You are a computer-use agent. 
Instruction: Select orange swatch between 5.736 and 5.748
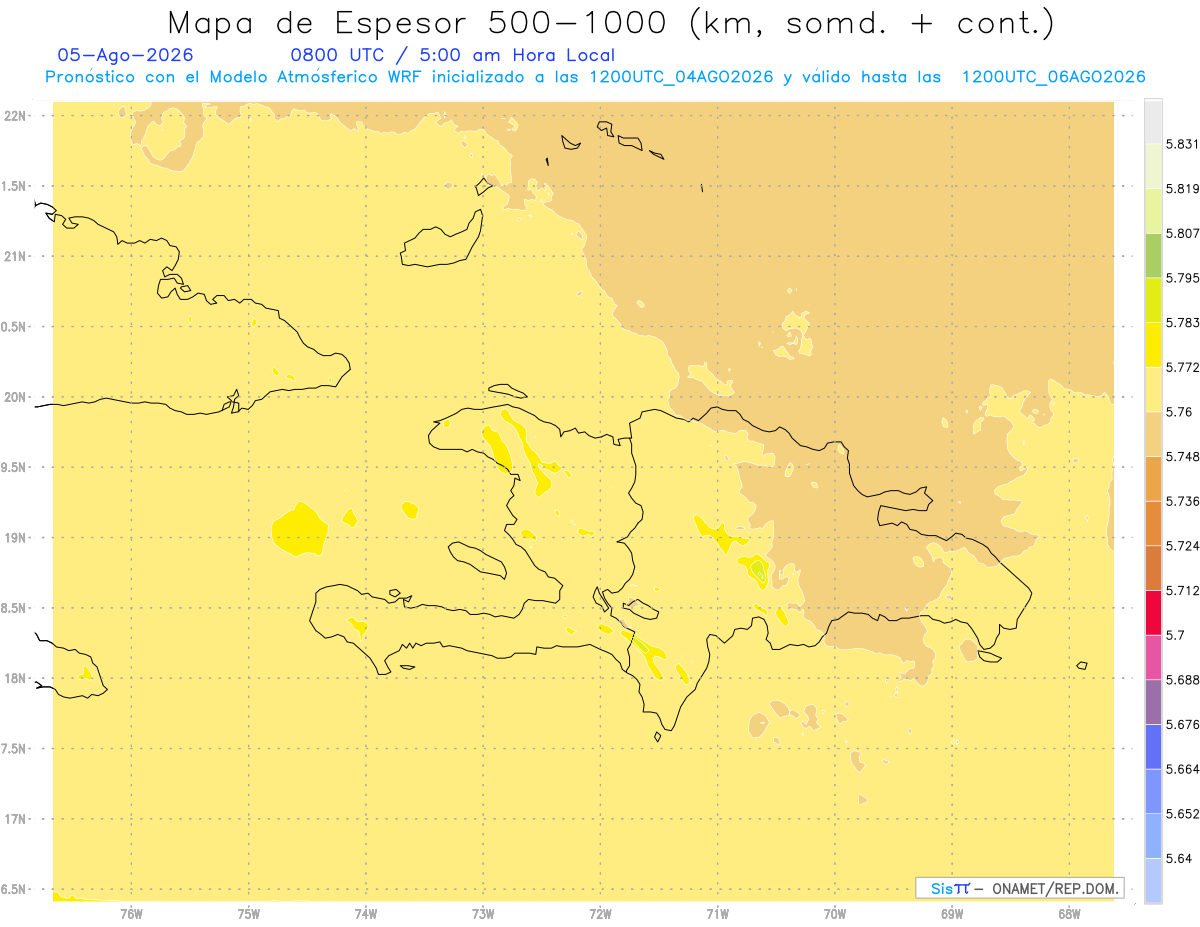coord(1153,479)
